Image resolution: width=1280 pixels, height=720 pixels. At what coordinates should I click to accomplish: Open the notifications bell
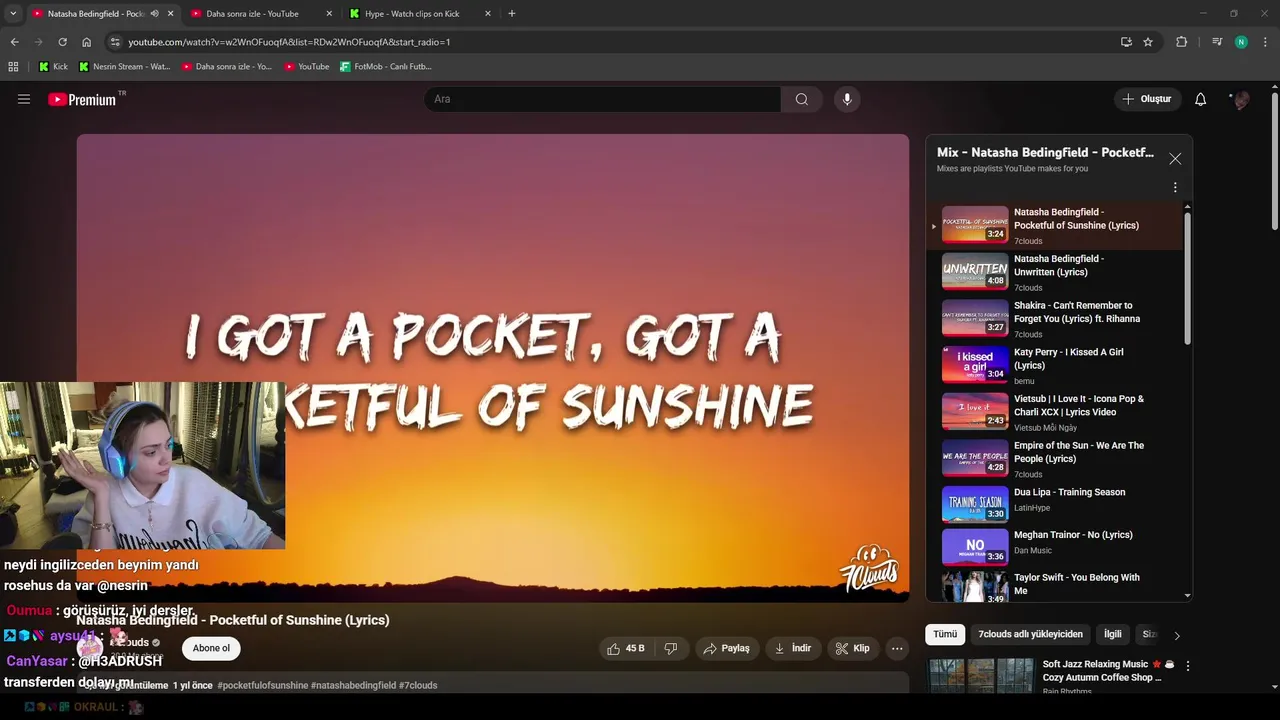point(1201,99)
